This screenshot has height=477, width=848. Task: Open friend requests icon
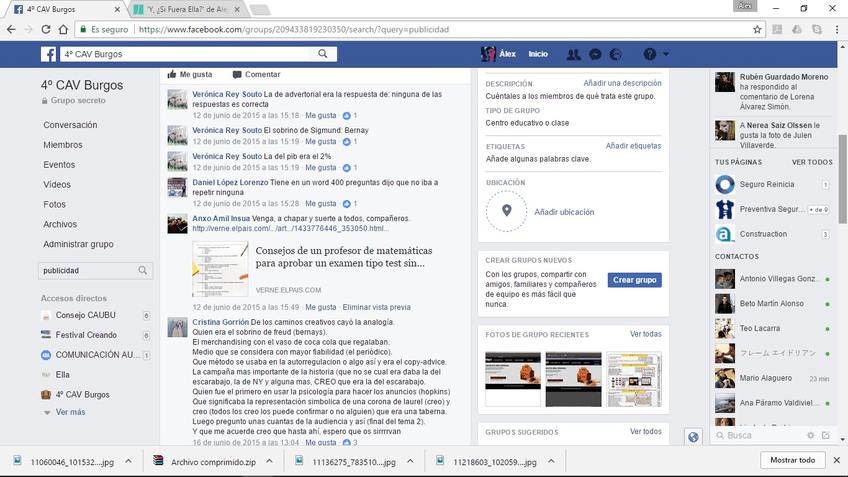(573, 54)
